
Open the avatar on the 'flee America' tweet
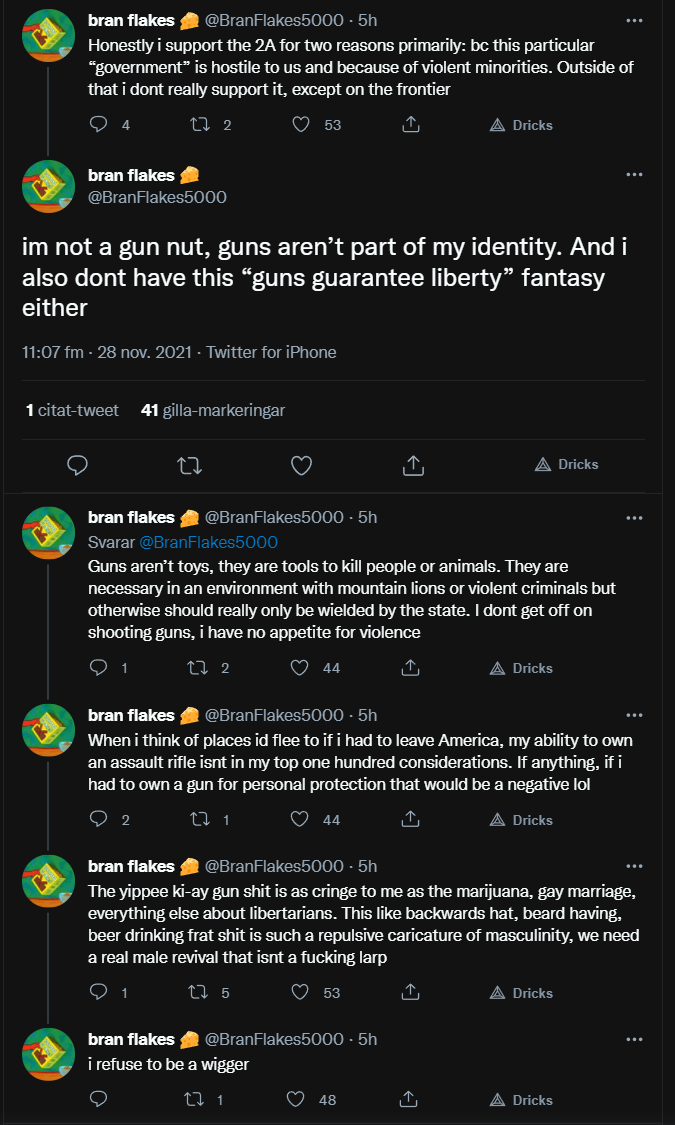point(49,730)
